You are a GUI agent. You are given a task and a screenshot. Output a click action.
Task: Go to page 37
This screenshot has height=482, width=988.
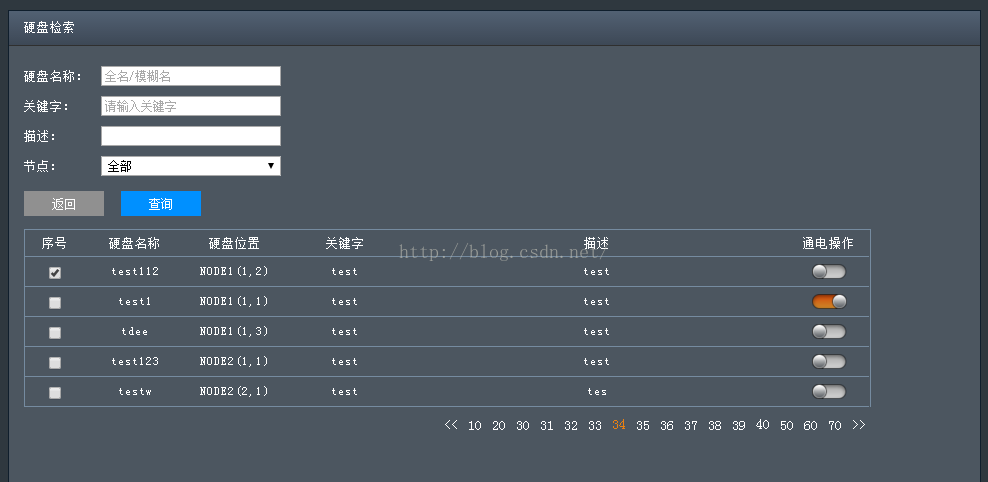point(691,426)
